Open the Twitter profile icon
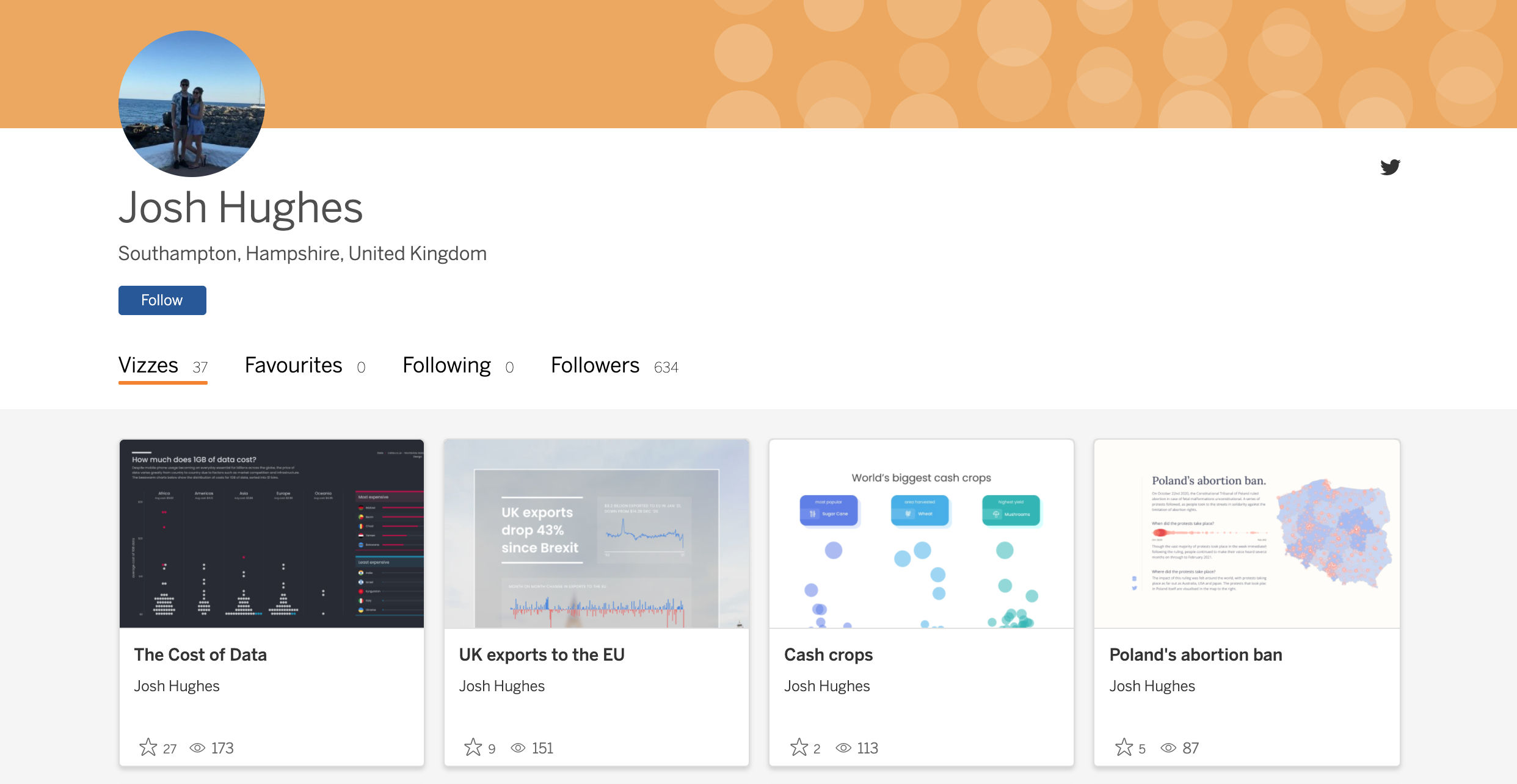Image resolution: width=1517 pixels, height=784 pixels. coord(1390,167)
